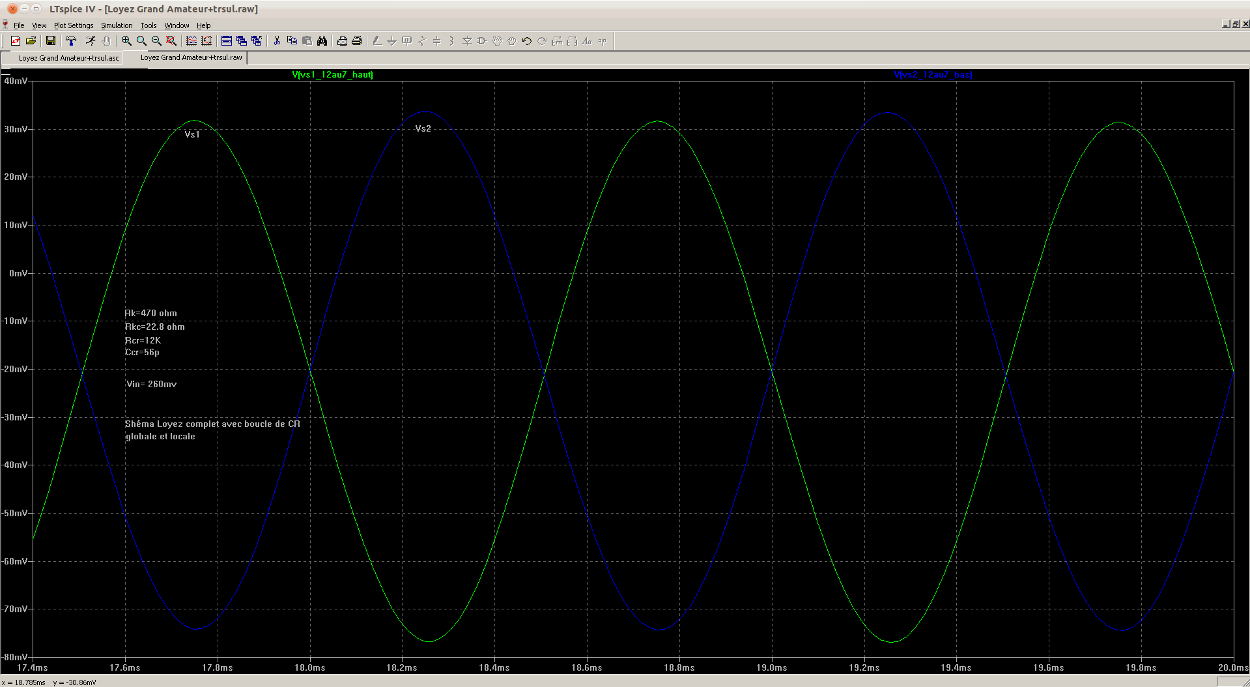
Task: Open the Control Panel hammer icon
Action: tap(71, 41)
